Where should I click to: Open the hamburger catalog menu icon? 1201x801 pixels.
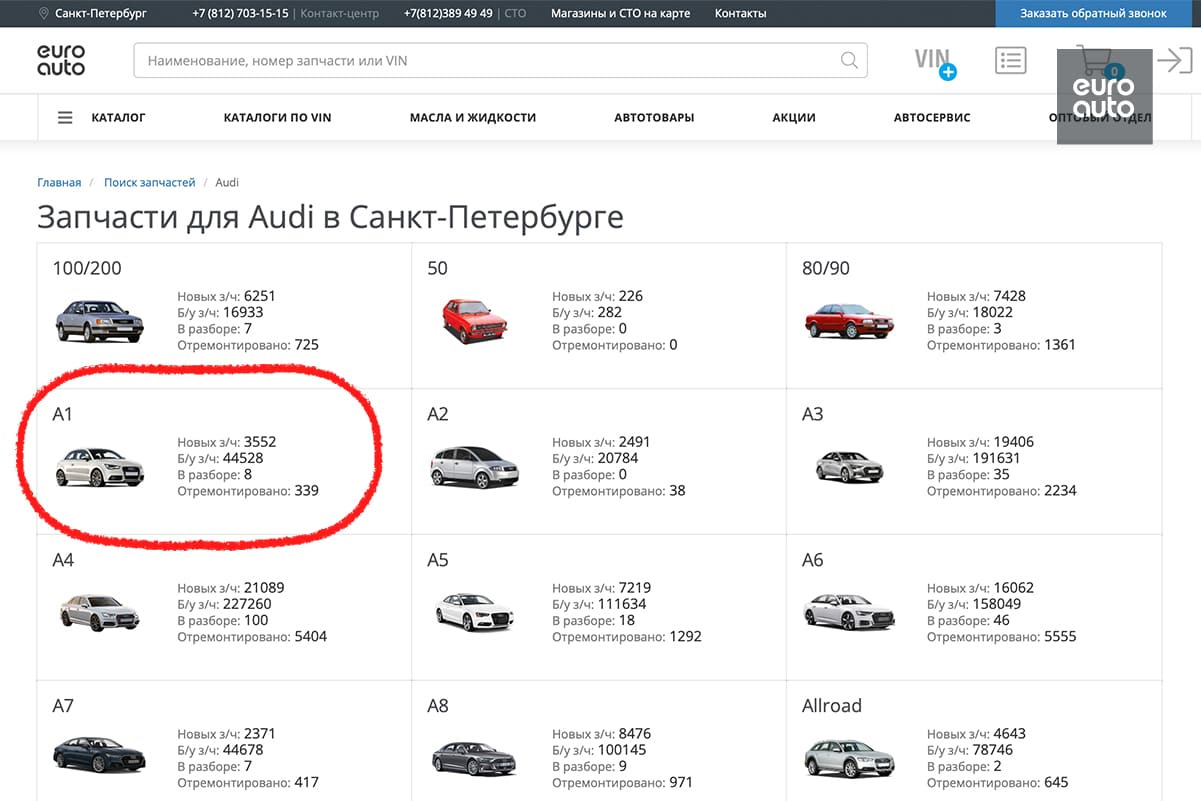(65, 118)
